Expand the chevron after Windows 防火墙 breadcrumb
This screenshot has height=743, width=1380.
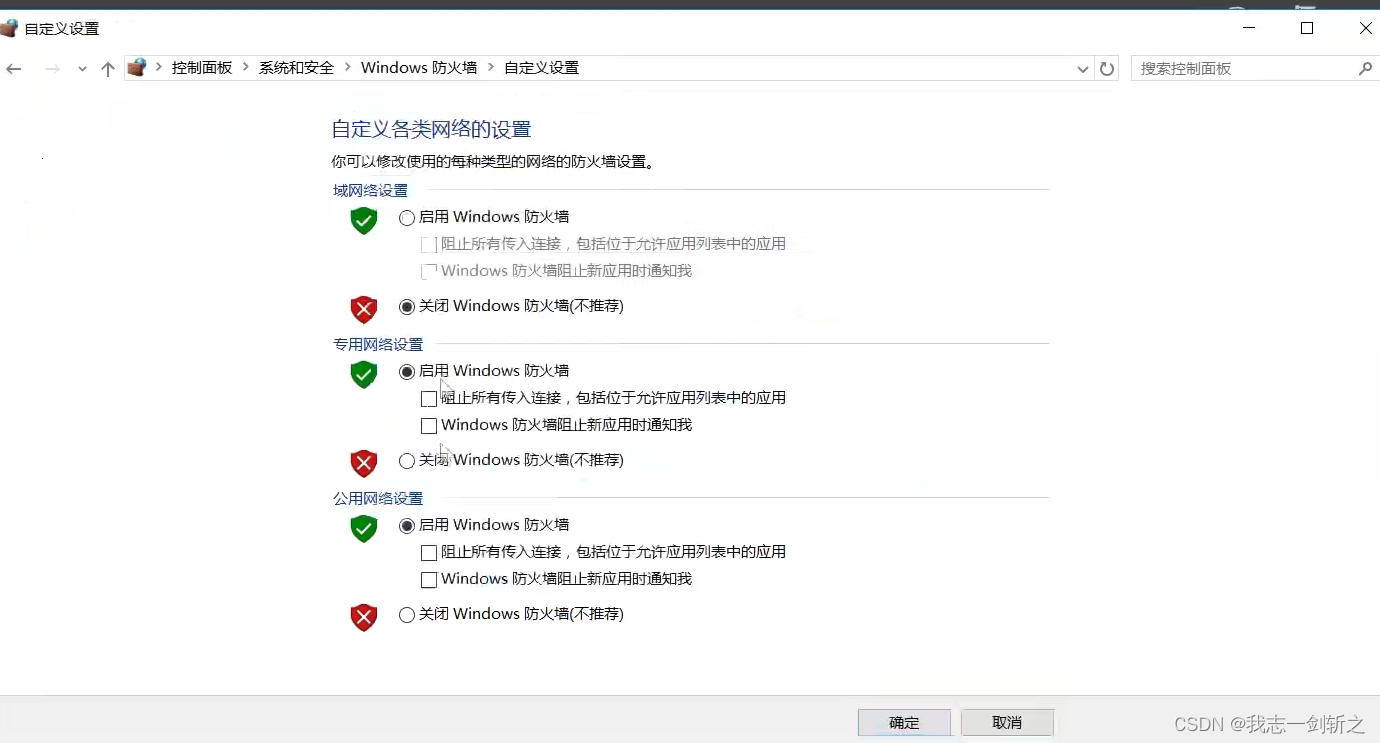pos(491,68)
